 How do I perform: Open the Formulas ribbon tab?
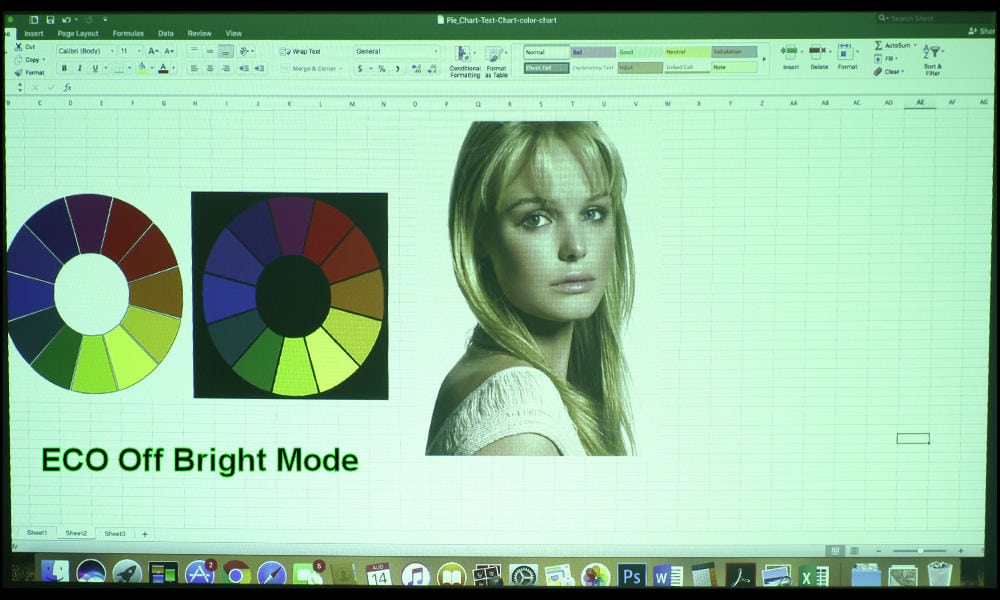[x=128, y=33]
